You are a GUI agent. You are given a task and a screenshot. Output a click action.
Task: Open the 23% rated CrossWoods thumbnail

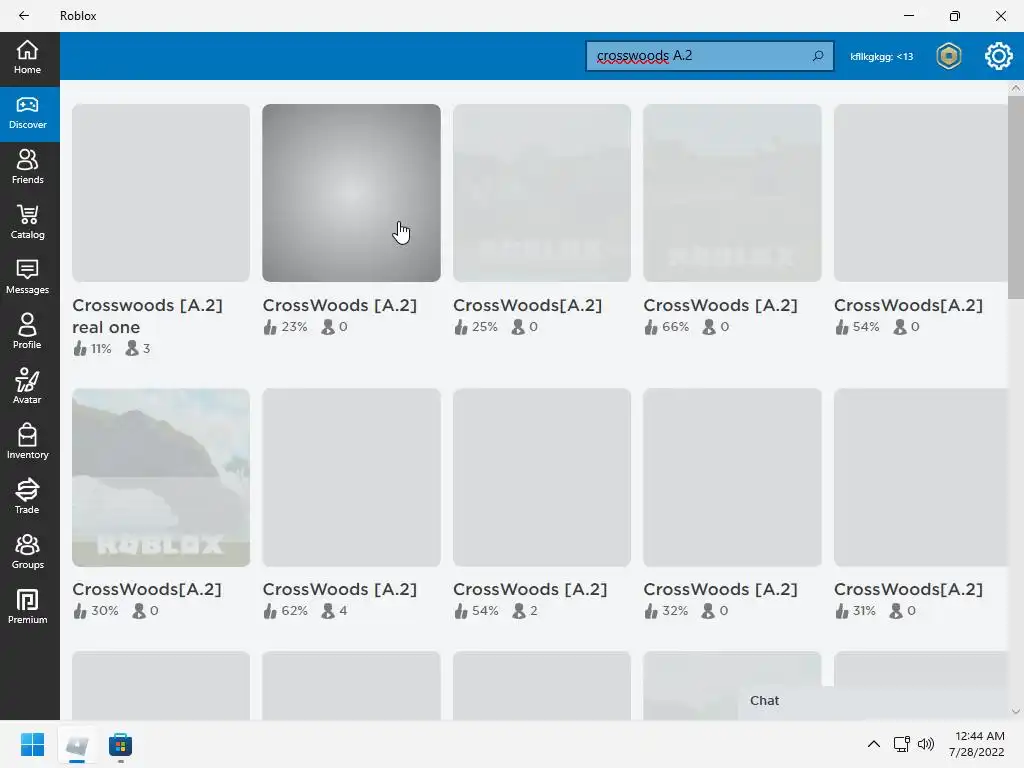[x=351, y=193]
